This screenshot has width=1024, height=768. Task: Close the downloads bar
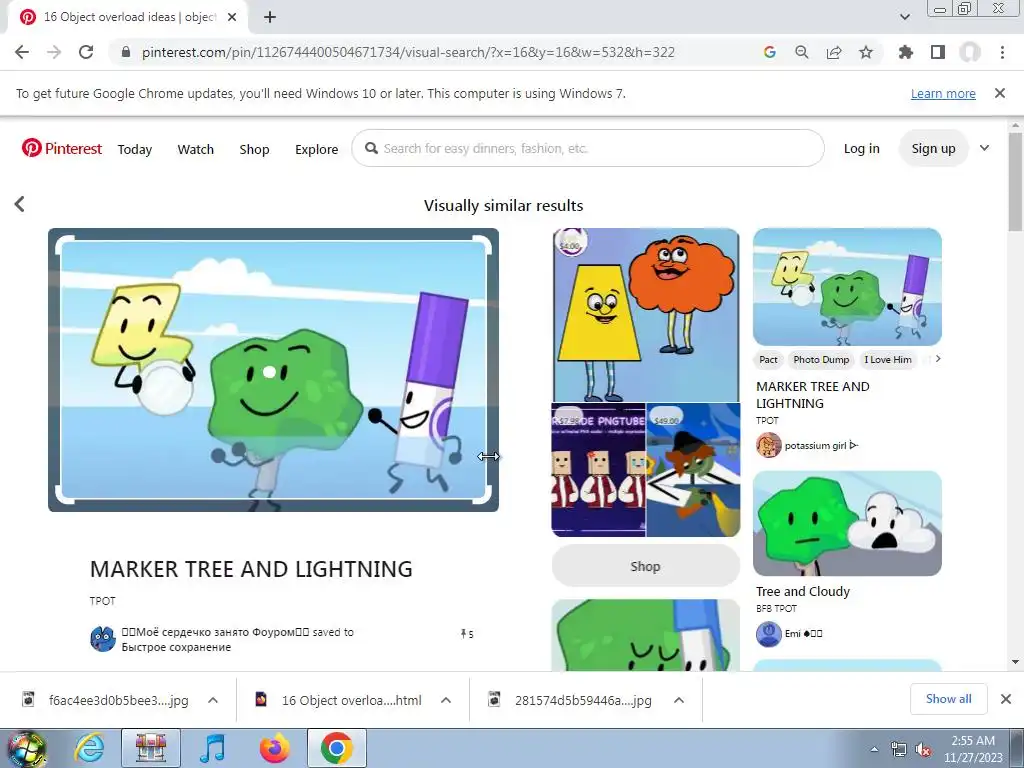tap(1006, 699)
